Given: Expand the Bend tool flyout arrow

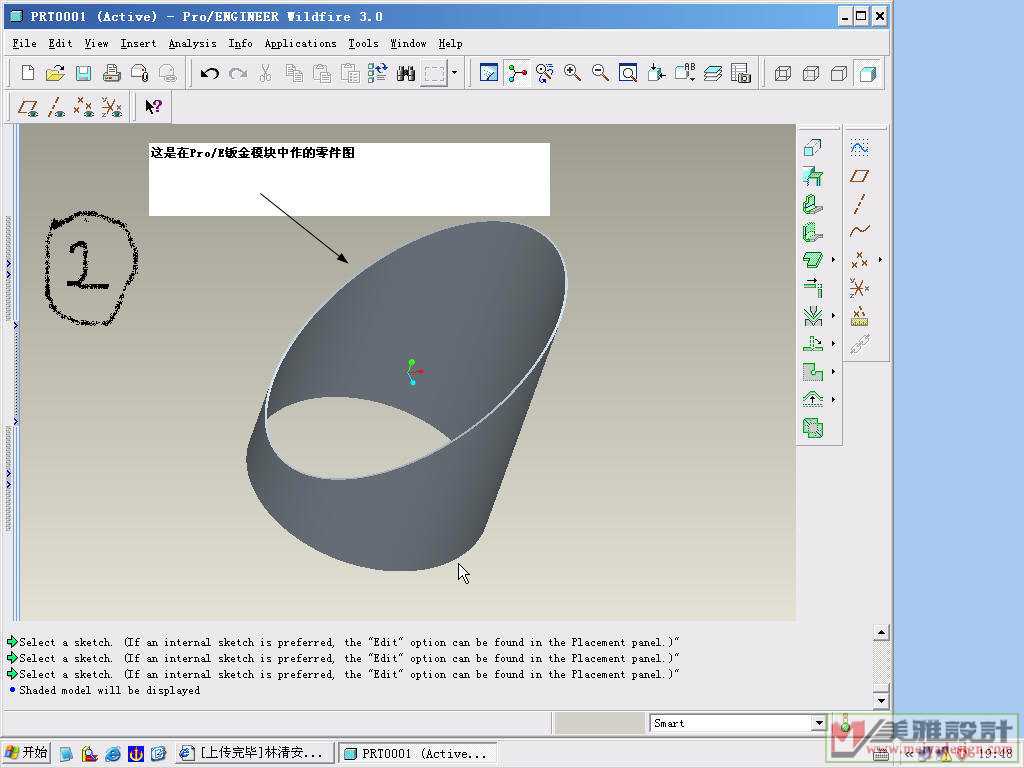Looking at the screenshot, I should click(833, 316).
